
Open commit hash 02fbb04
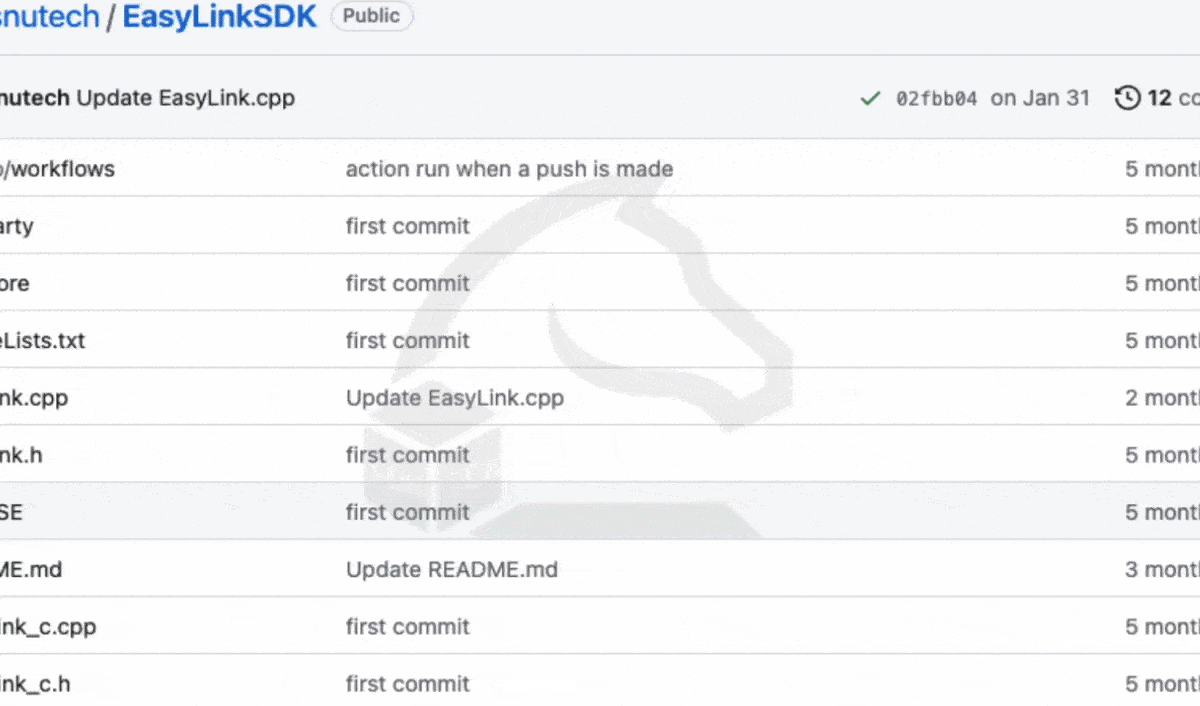click(936, 98)
